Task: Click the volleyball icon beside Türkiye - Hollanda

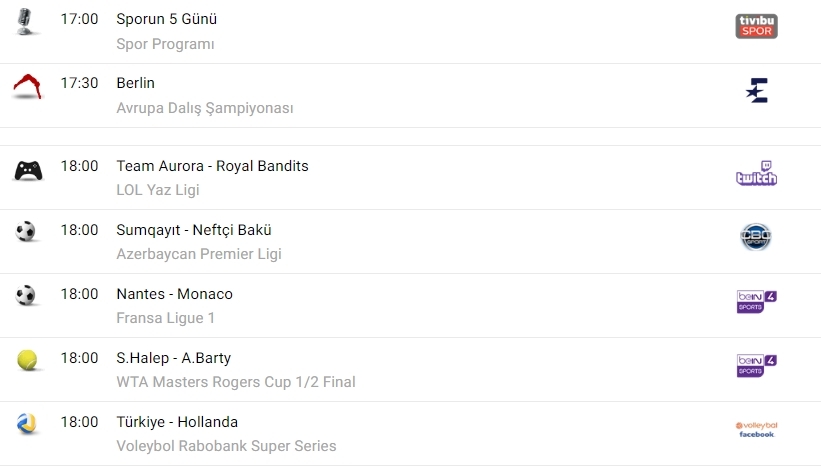Action: pyautogui.click(x=27, y=424)
